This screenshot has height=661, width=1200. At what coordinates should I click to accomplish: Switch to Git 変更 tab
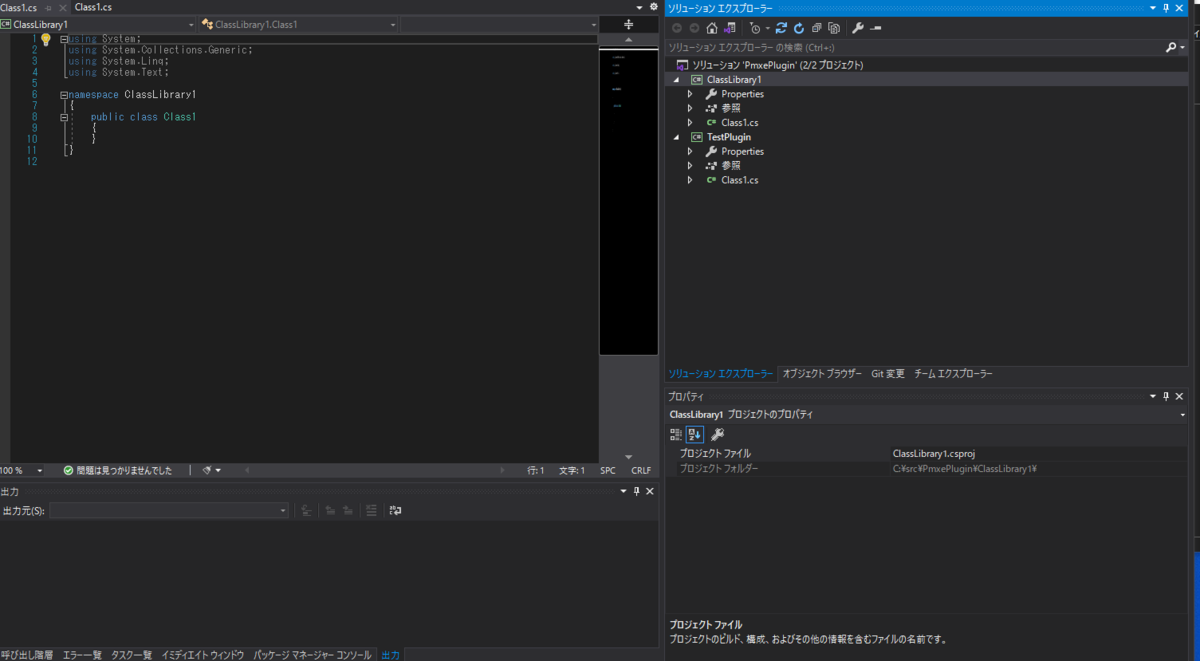(x=888, y=374)
